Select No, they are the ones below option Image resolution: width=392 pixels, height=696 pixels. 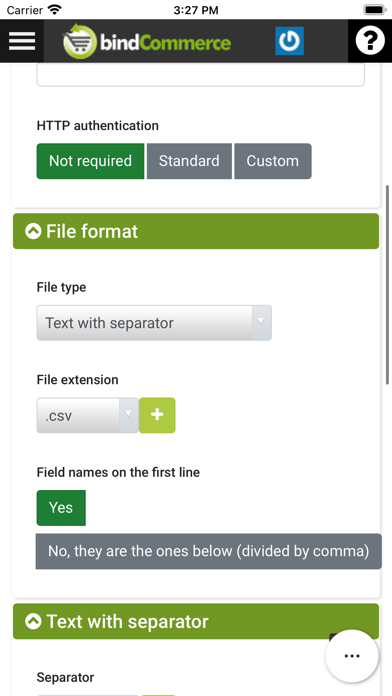pyautogui.click(x=209, y=551)
